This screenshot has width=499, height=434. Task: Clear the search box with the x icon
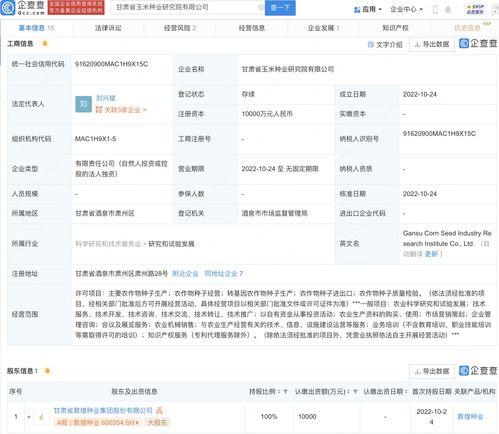point(261,7)
